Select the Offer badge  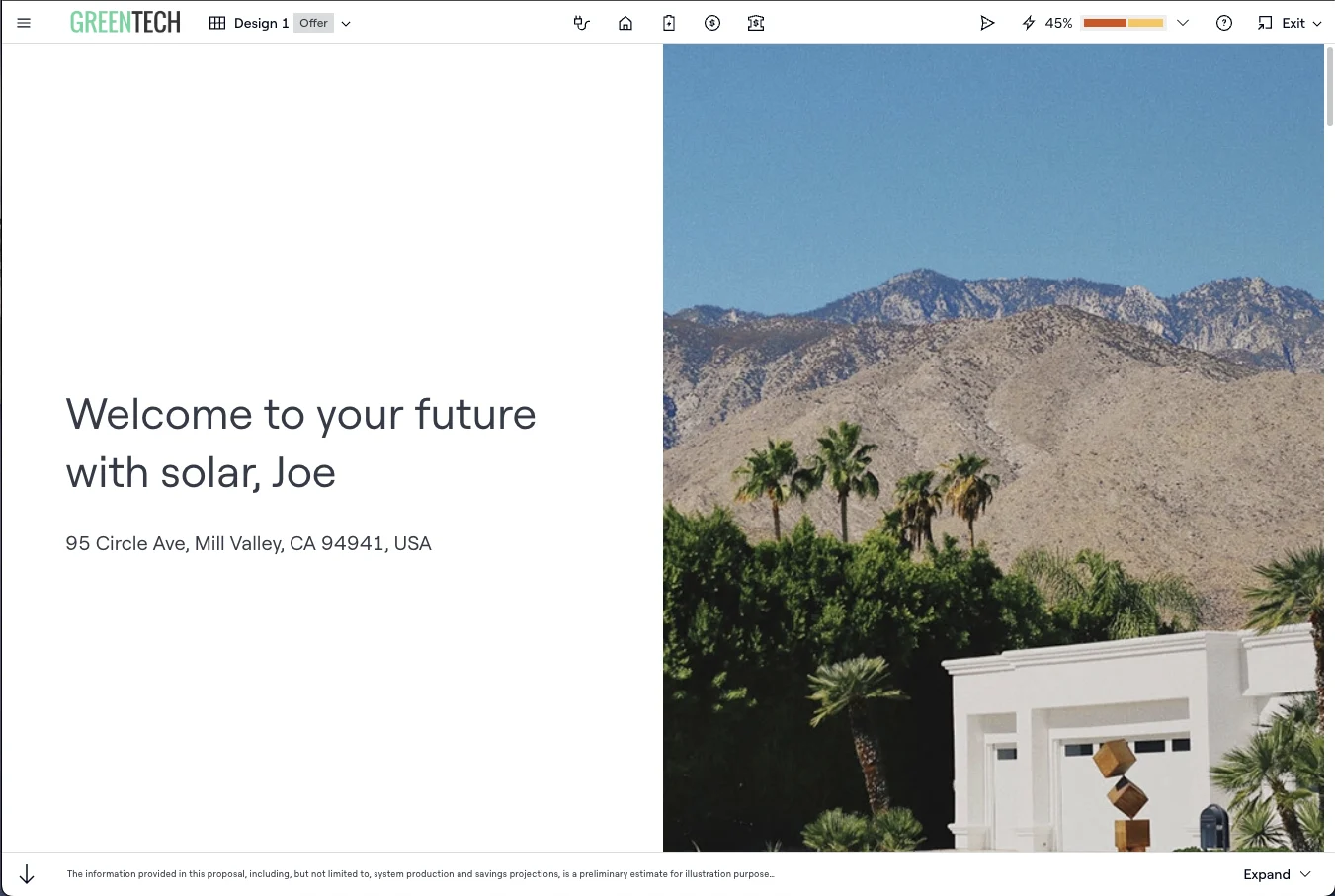[313, 23]
